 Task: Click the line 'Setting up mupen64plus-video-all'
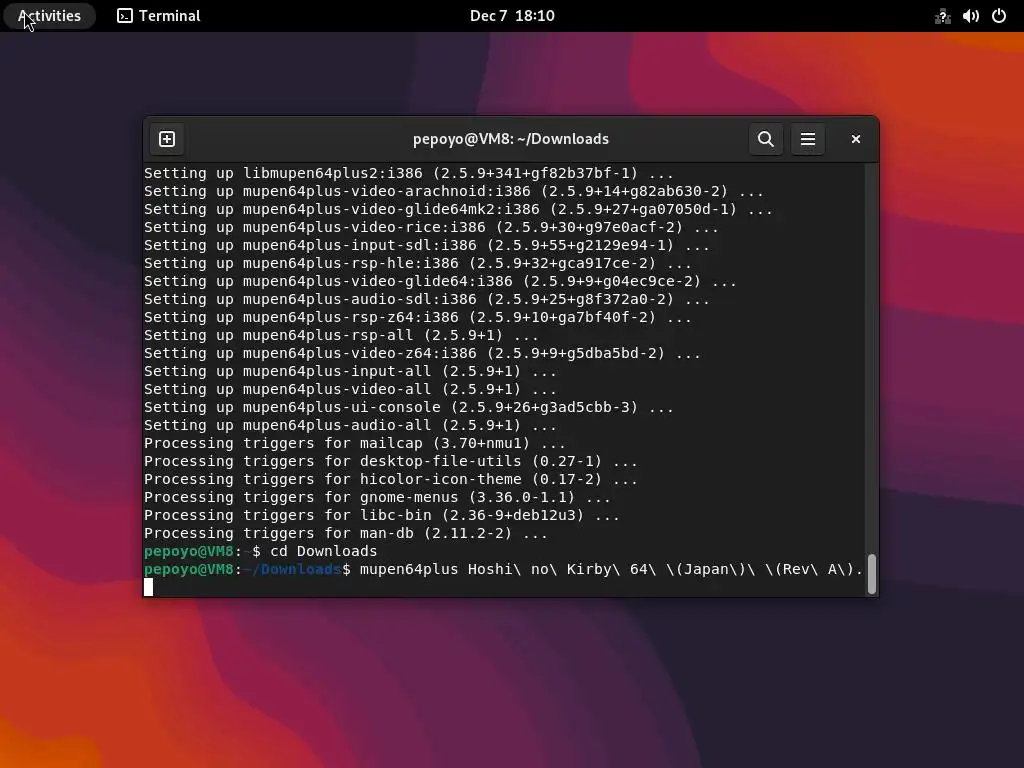(x=351, y=389)
